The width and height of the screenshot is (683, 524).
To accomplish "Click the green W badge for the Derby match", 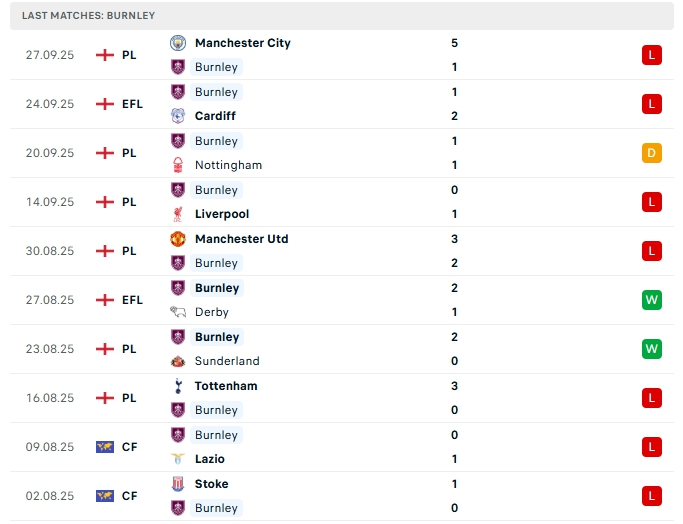I will coord(652,300).
